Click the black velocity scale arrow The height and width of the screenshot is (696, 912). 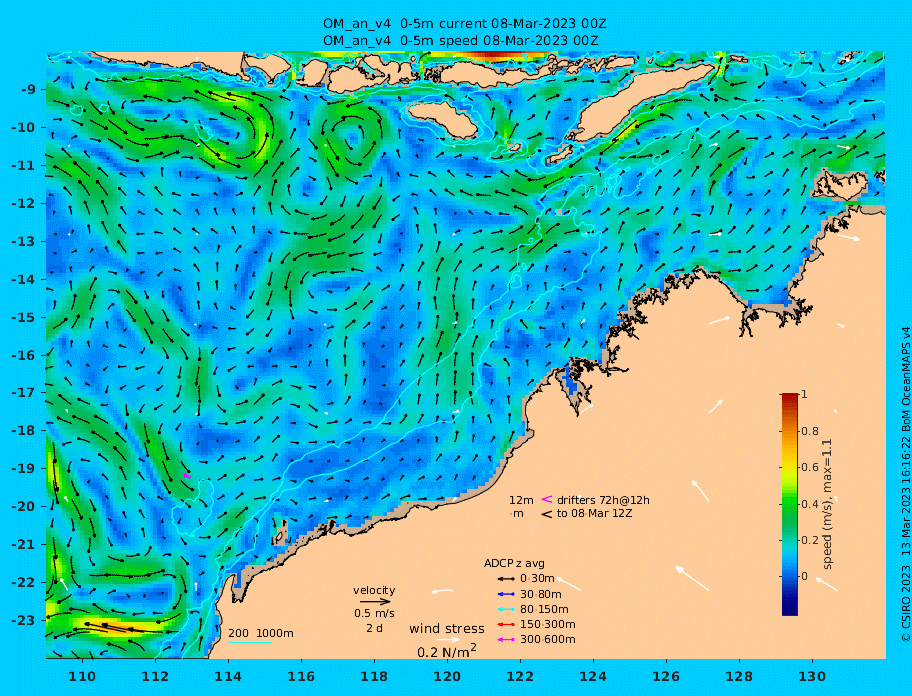pyautogui.click(x=375, y=602)
